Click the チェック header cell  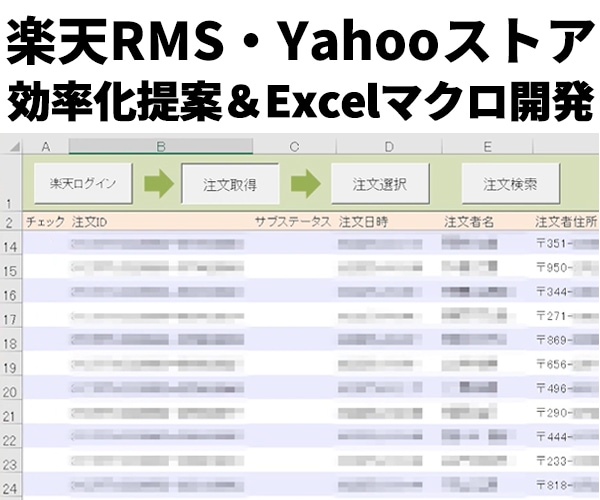point(46,222)
